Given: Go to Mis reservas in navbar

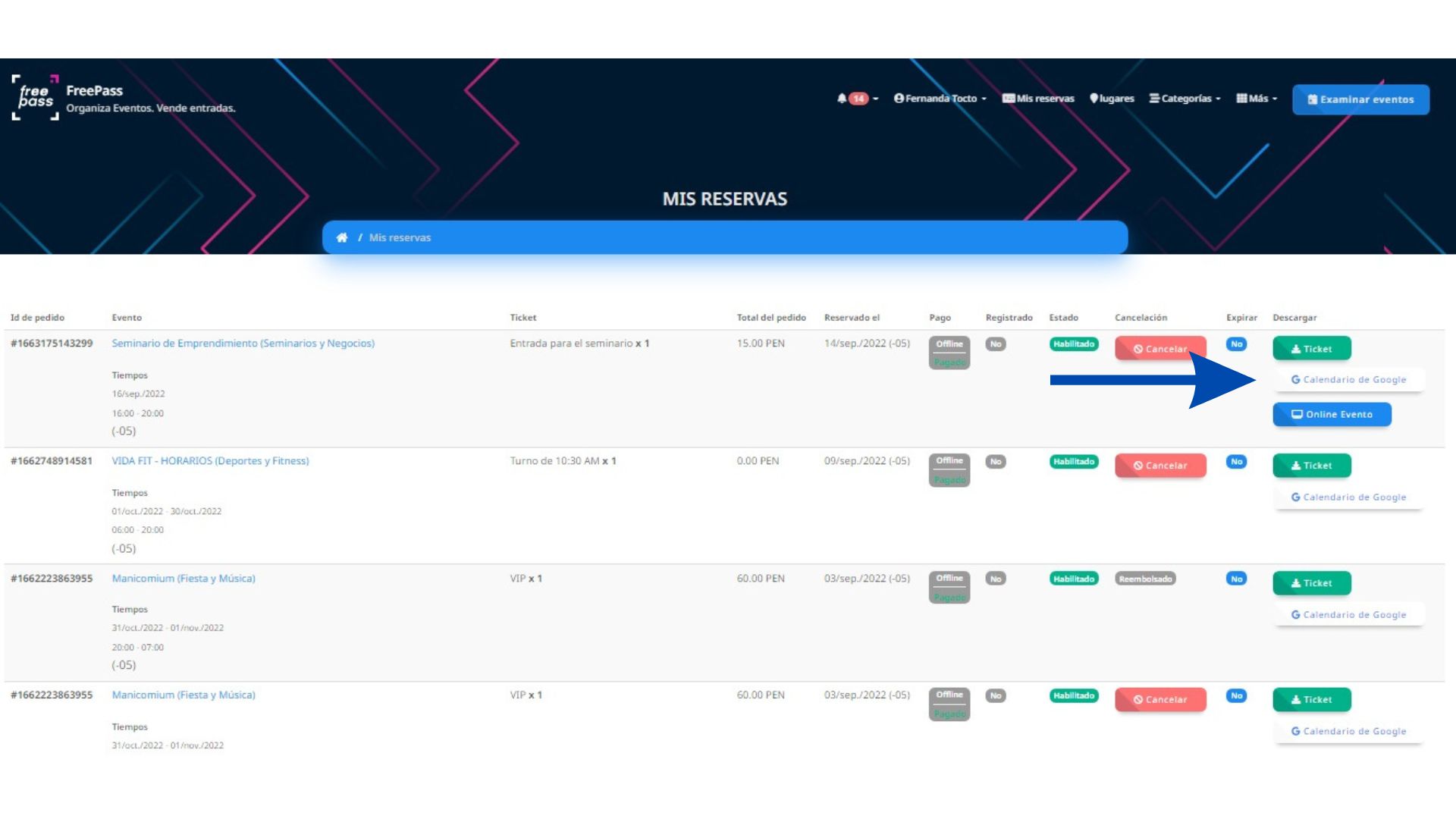Looking at the screenshot, I should click(1038, 99).
